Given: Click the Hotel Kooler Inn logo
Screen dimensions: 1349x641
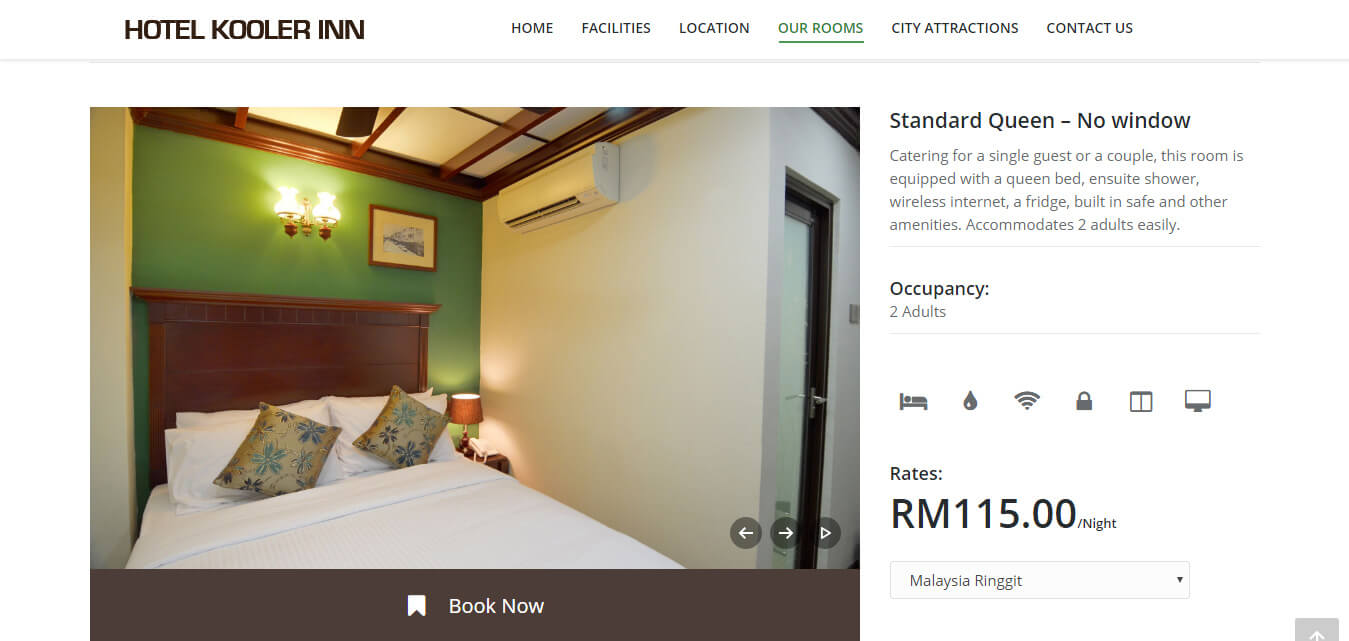Looking at the screenshot, I should point(244,30).
